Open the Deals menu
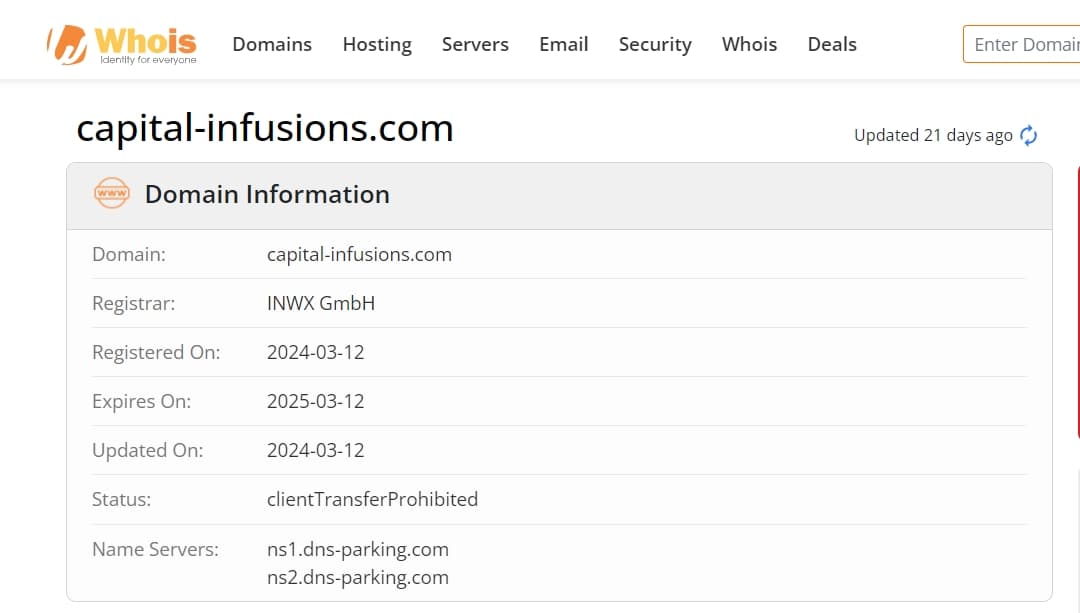1080x613 pixels. pyautogui.click(x=832, y=44)
